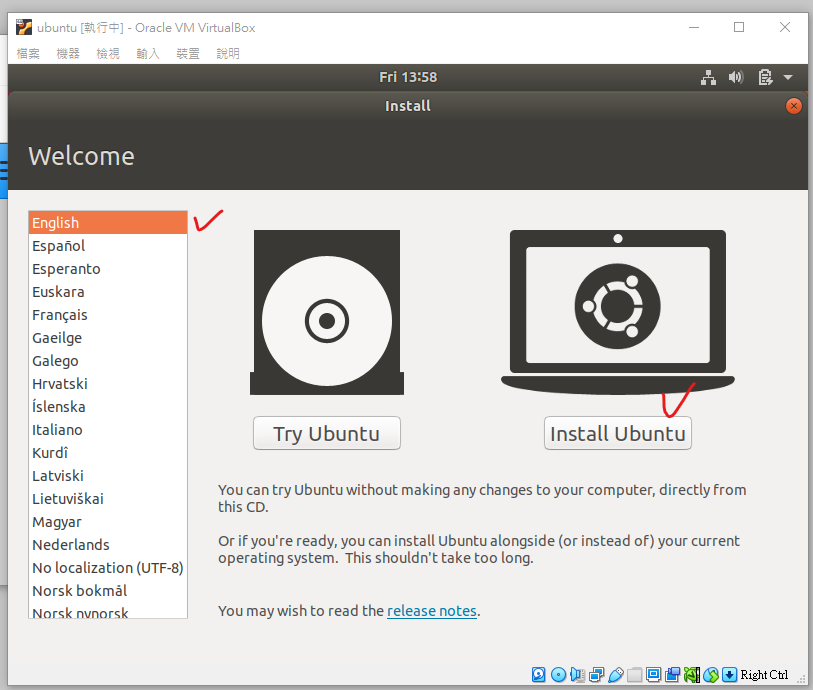Select English in the language list
The image size is (813, 690).
108,222
